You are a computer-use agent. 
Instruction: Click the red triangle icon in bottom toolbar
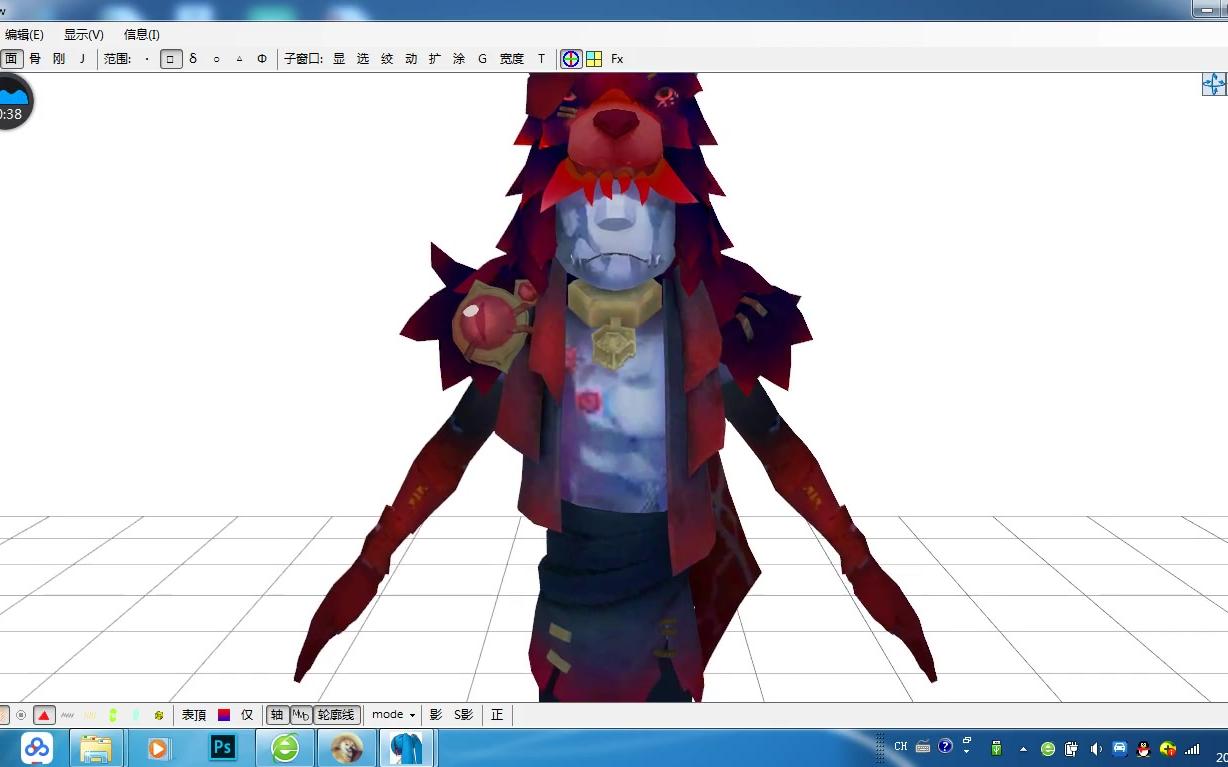point(44,715)
